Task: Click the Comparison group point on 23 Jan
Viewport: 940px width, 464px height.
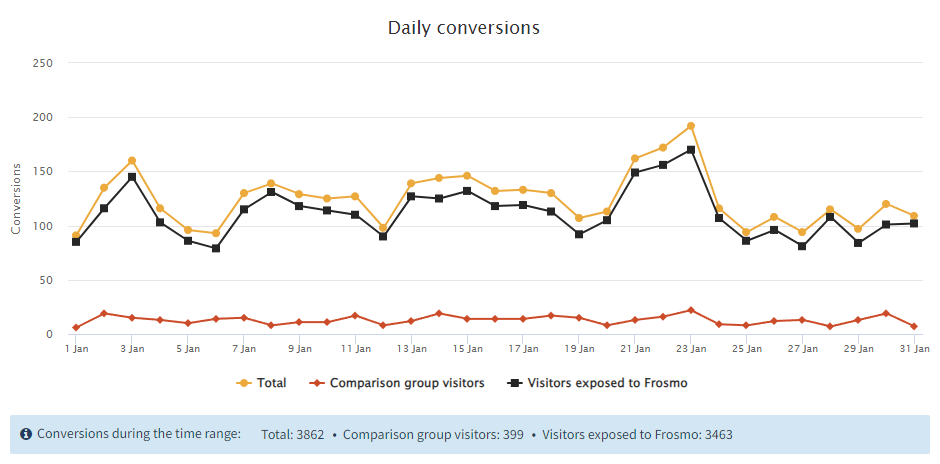Action: pos(690,310)
